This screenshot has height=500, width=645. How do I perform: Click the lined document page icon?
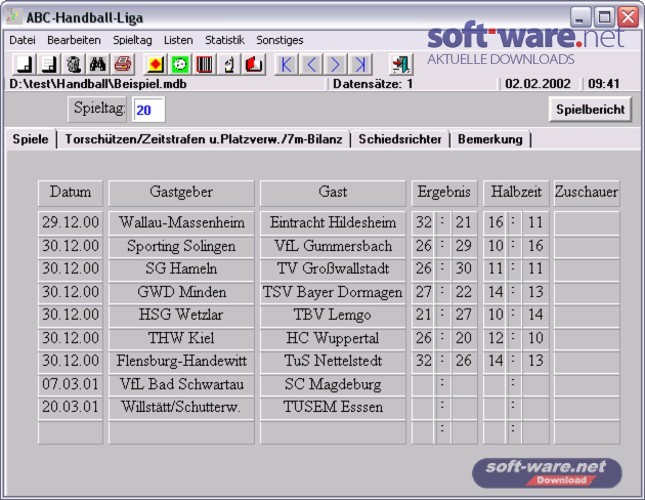point(49,64)
